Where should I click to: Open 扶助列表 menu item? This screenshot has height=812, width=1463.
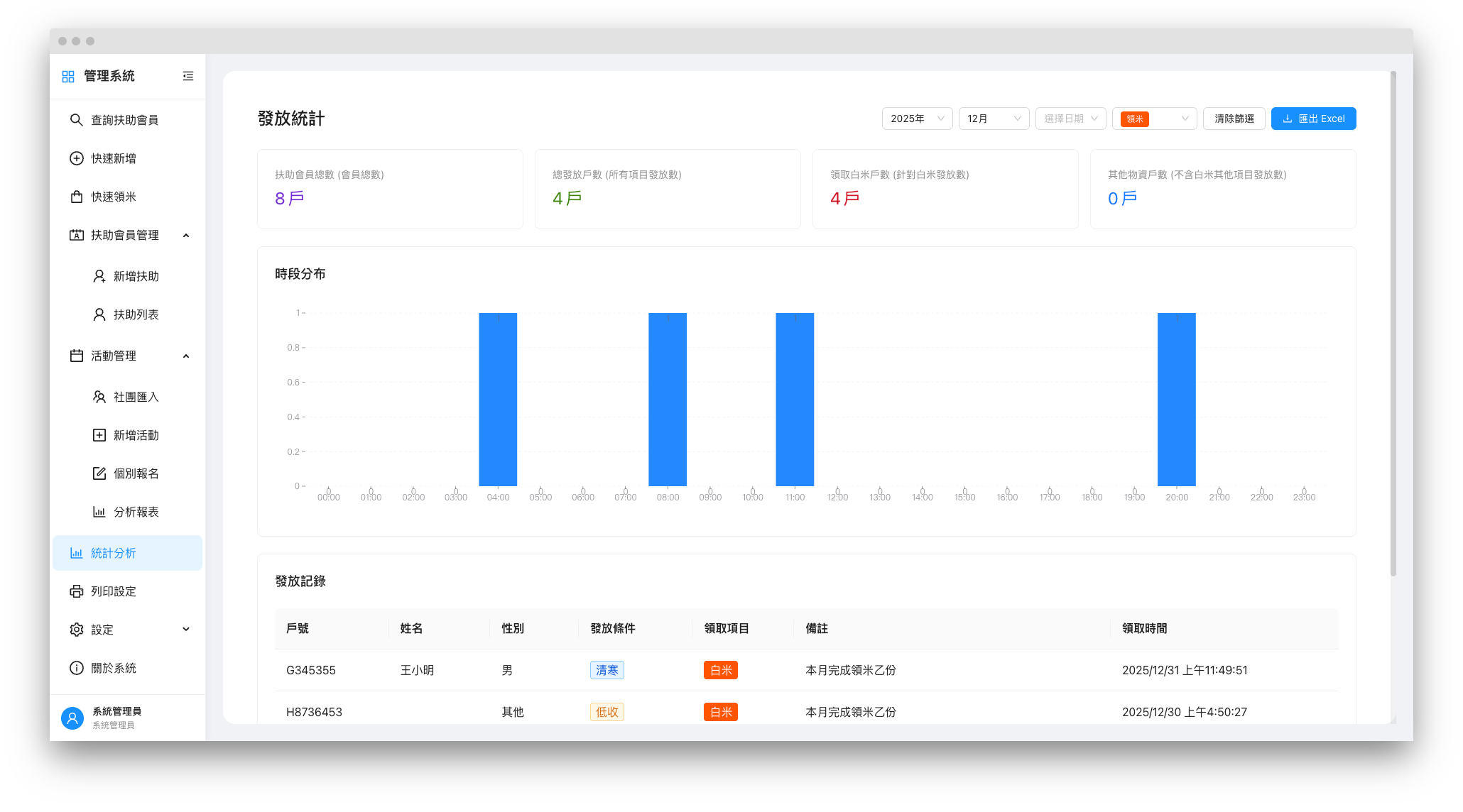tap(136, 314)
